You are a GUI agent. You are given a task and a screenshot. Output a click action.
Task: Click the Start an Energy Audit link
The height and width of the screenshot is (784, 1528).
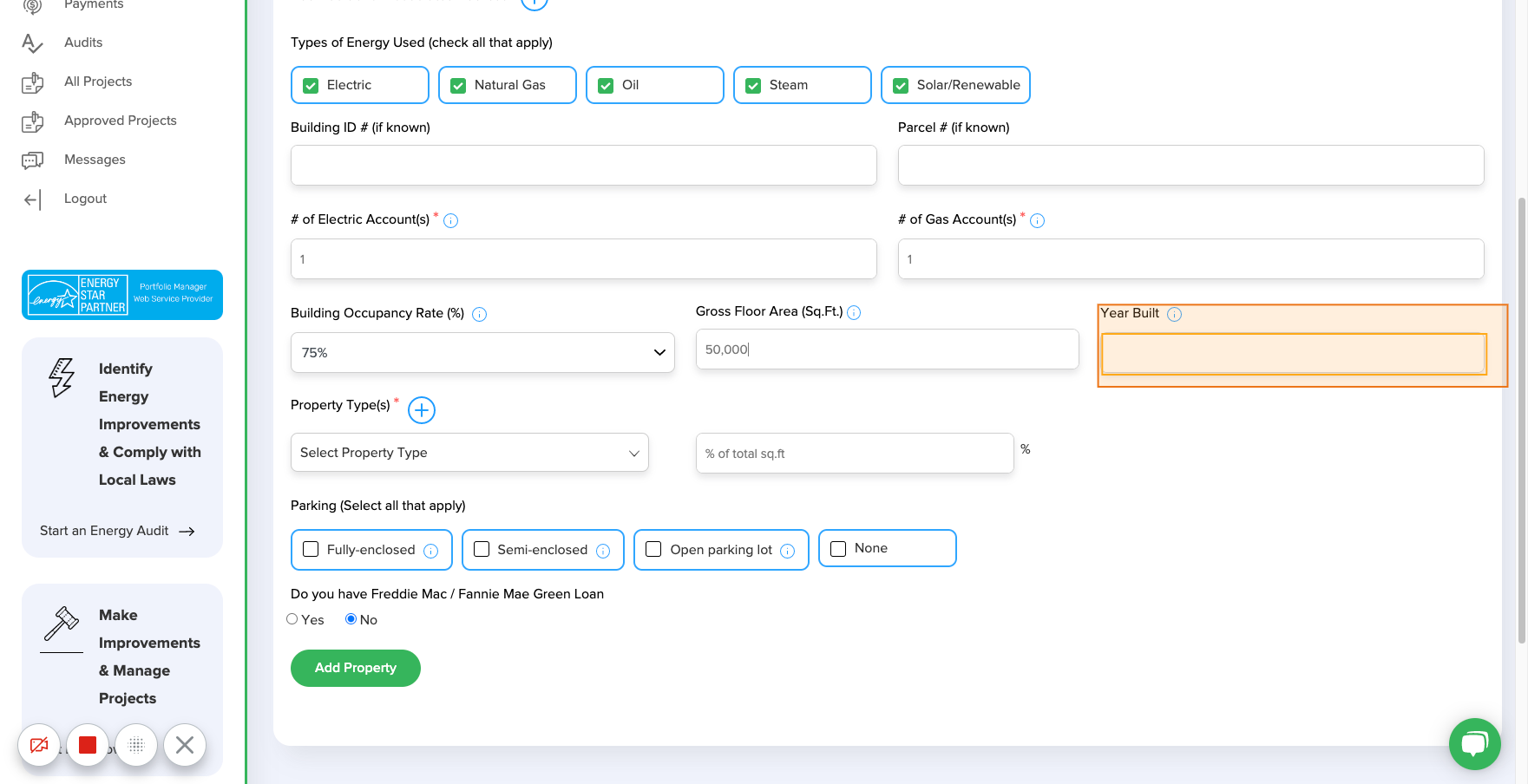117,531
